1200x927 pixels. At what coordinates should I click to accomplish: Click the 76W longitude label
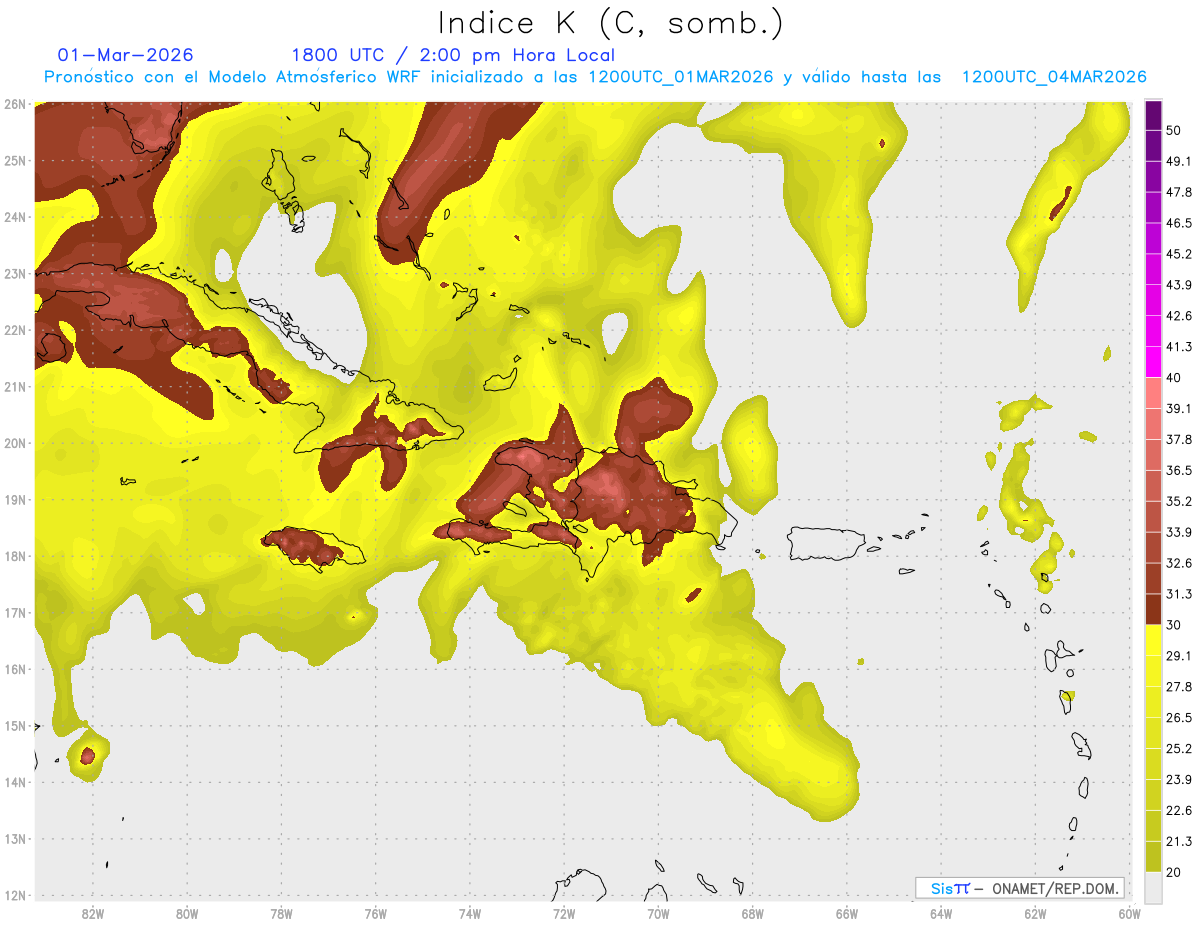coord(375,913)
